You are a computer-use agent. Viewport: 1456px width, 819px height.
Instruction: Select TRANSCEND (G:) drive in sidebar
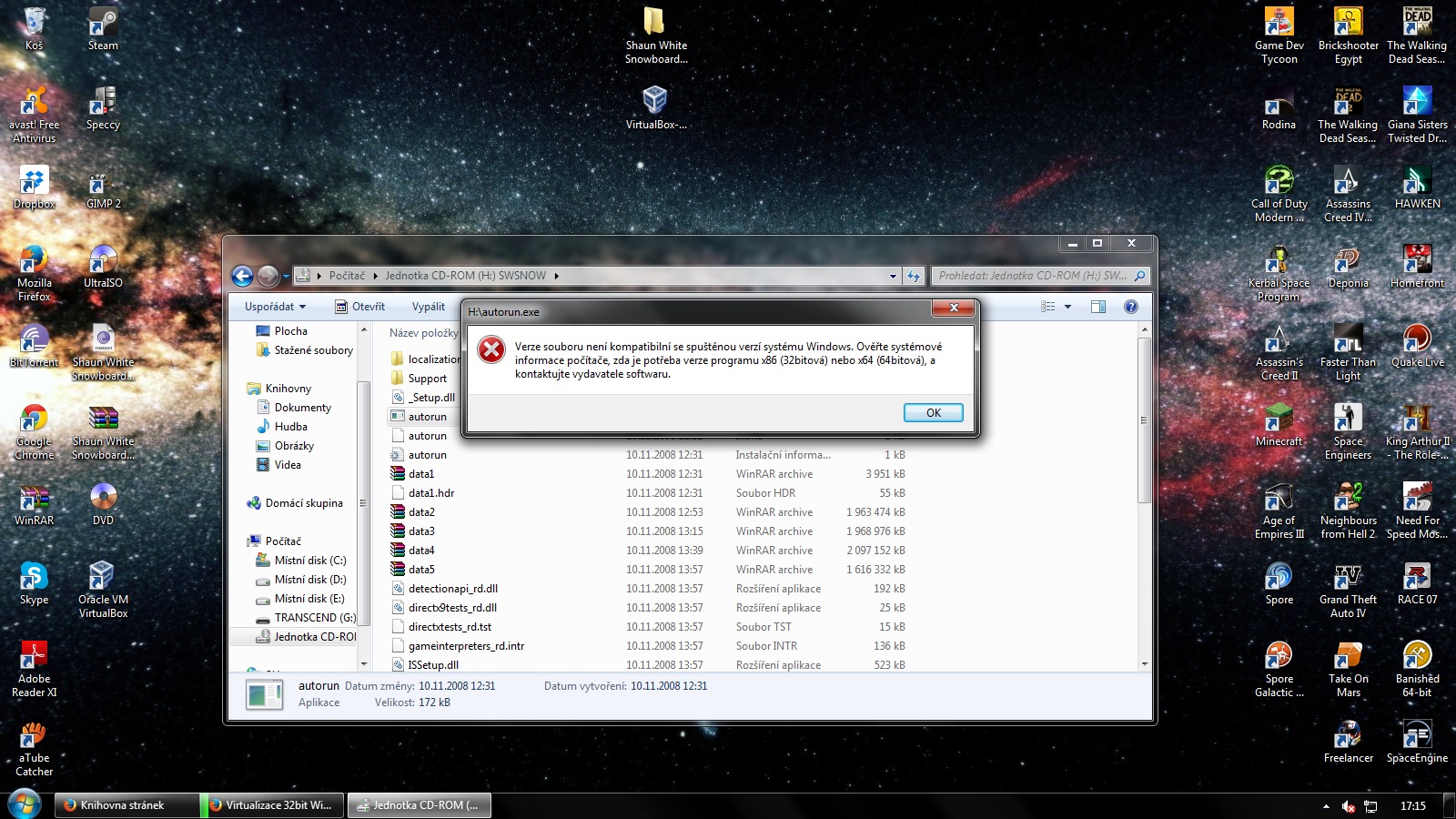tap(315, 618)
